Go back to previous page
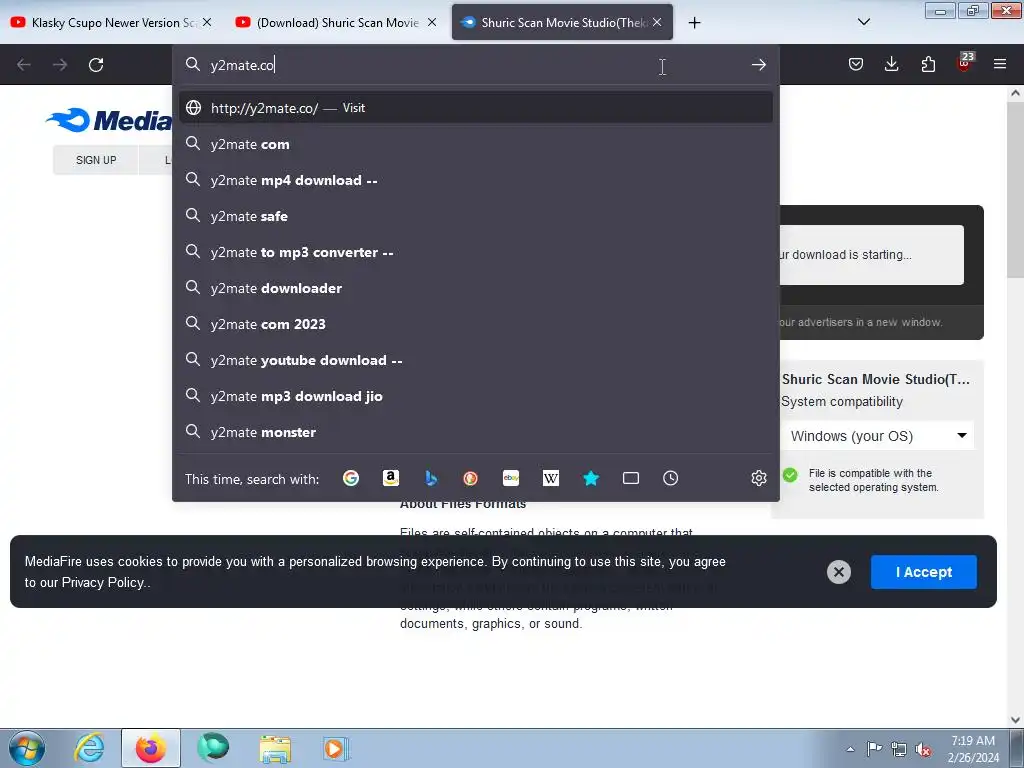 click(24, 65)
